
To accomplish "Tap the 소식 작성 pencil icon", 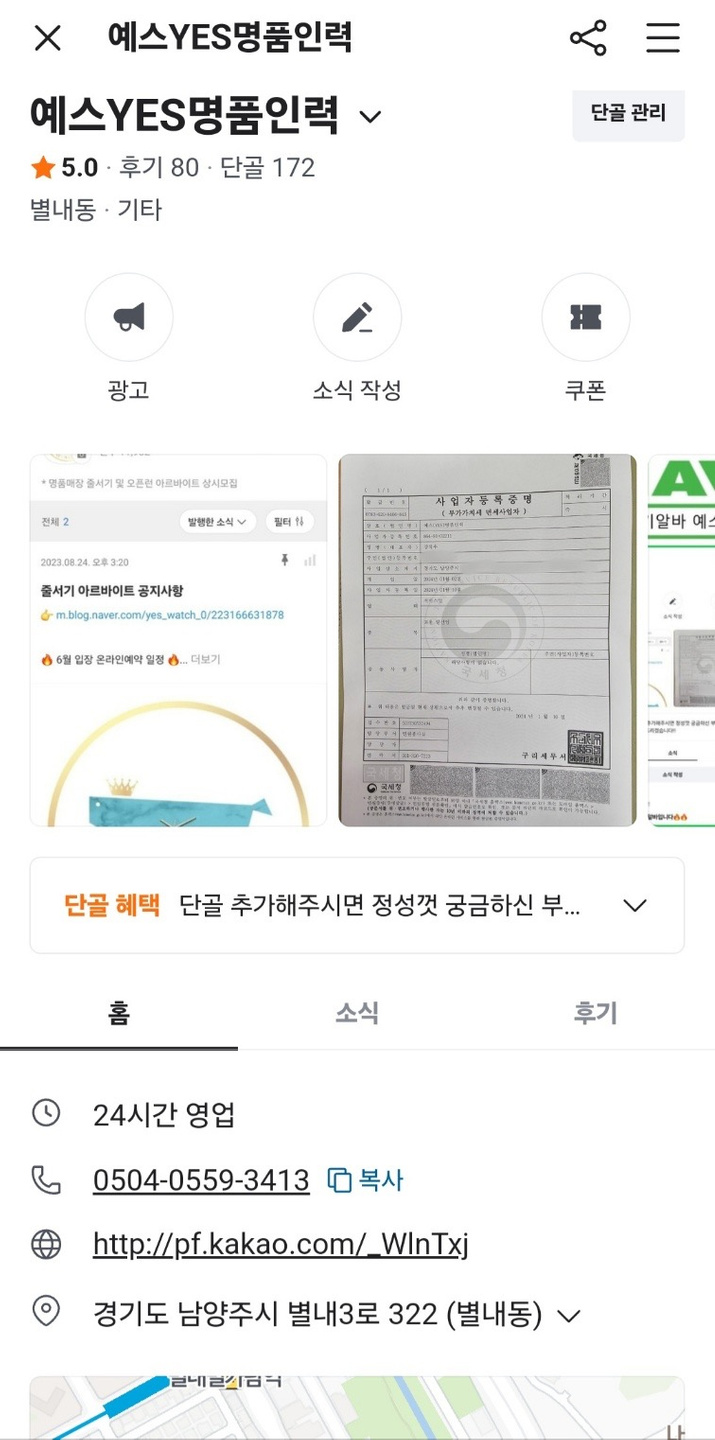I will (357, 317).
